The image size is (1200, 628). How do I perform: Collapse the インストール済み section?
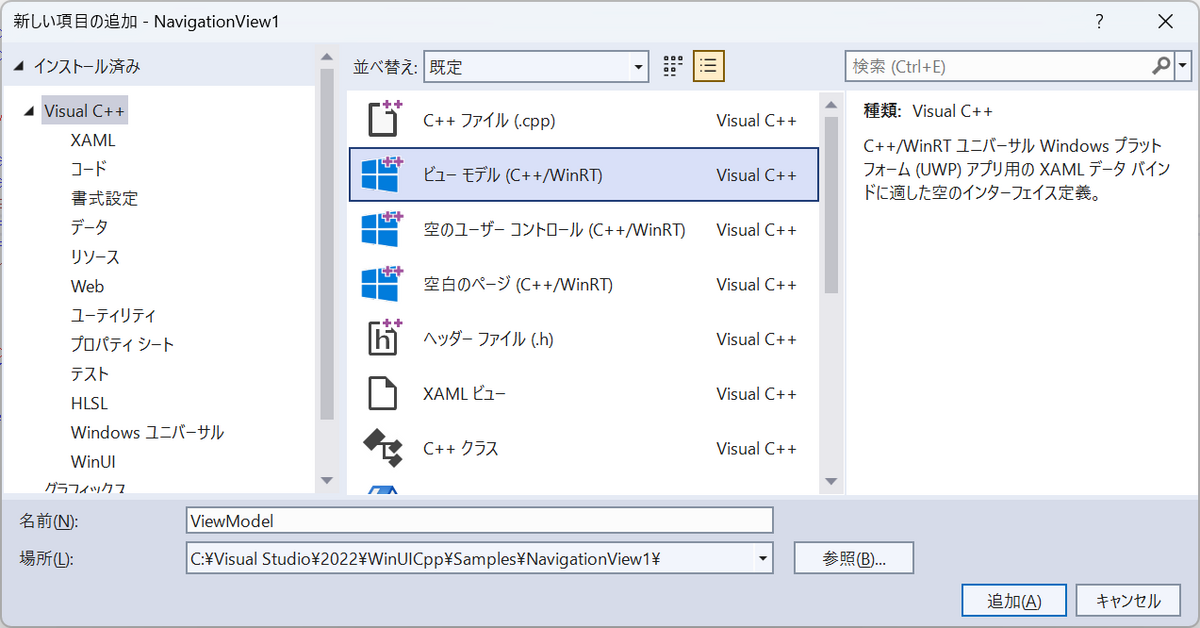19,67
